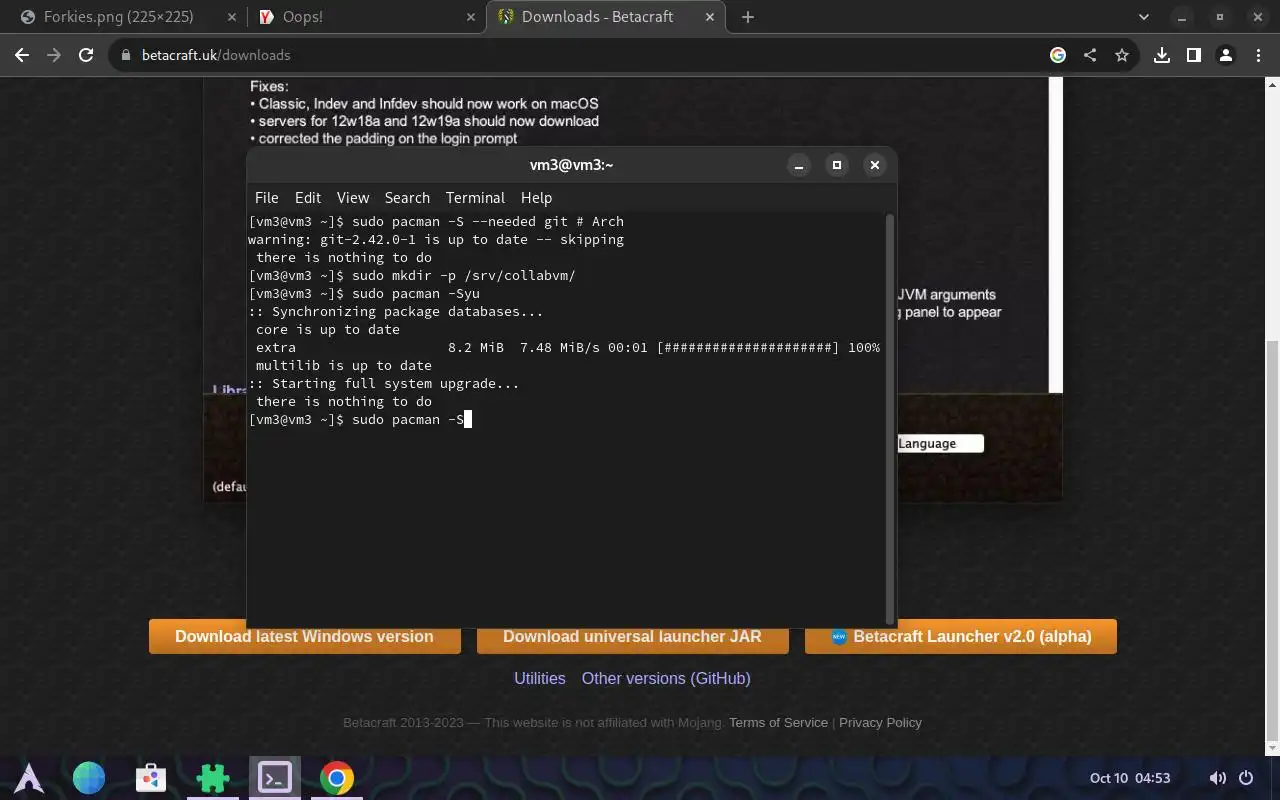1280x800 pixels.
Task: Open the terminal's View menu
Action: point(353,198)
